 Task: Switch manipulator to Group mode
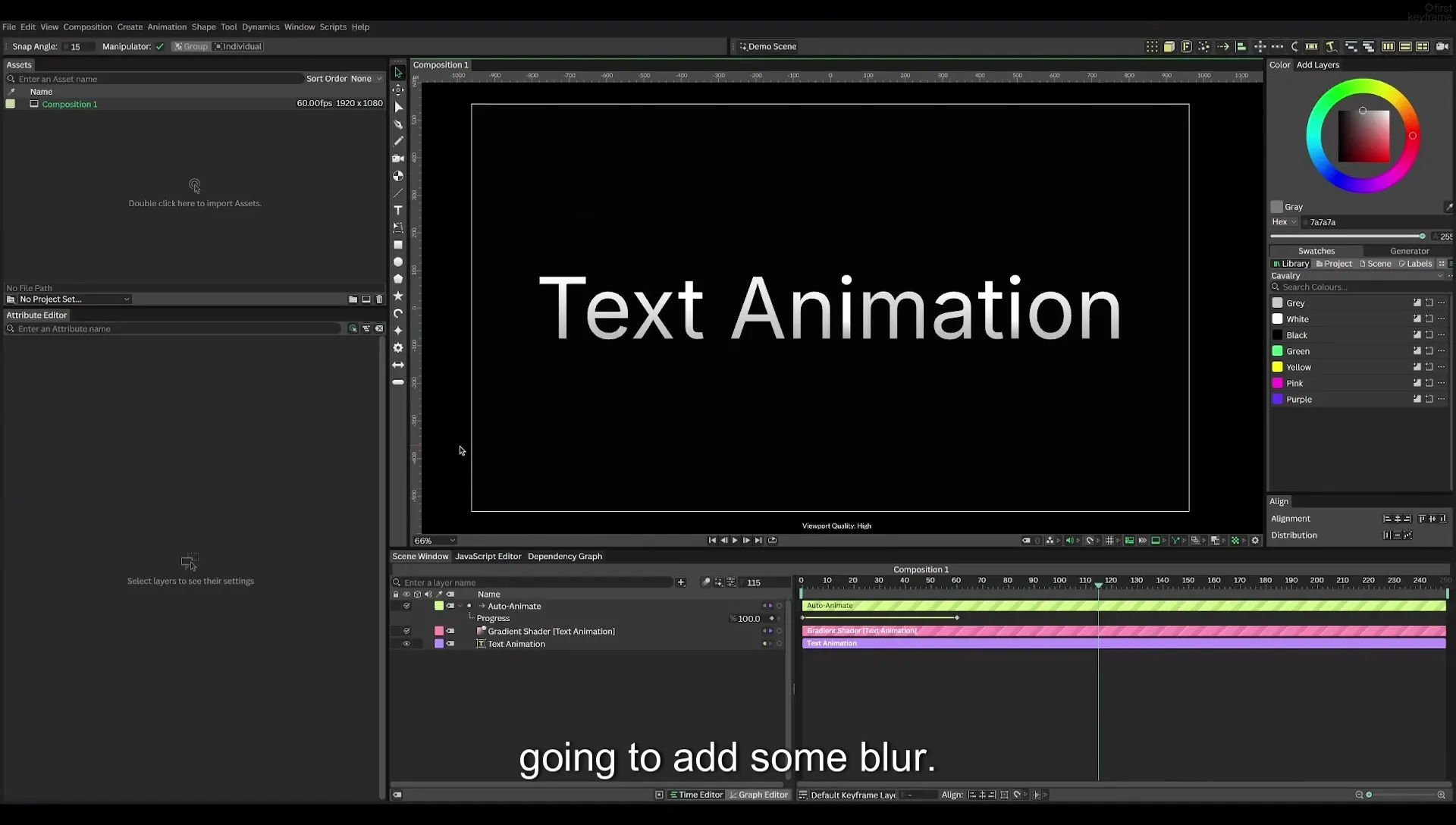tap(190, 47)
